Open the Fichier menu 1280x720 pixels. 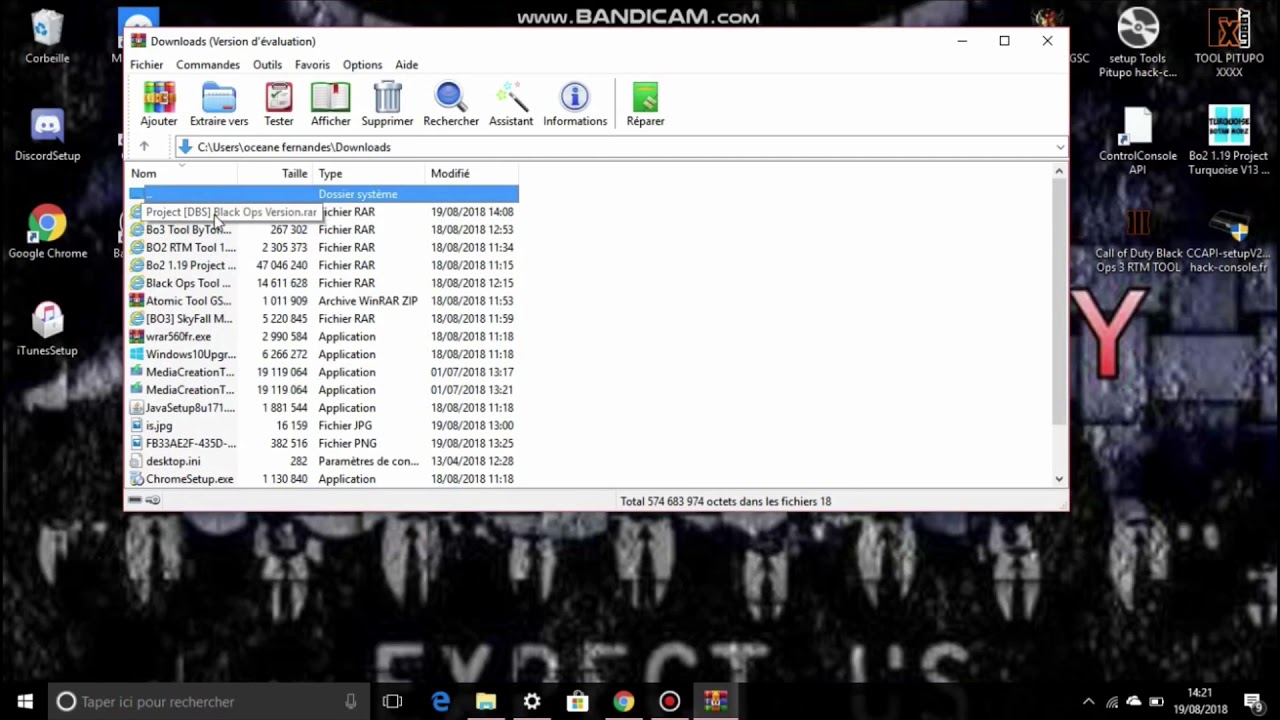(x=146, y=64)
